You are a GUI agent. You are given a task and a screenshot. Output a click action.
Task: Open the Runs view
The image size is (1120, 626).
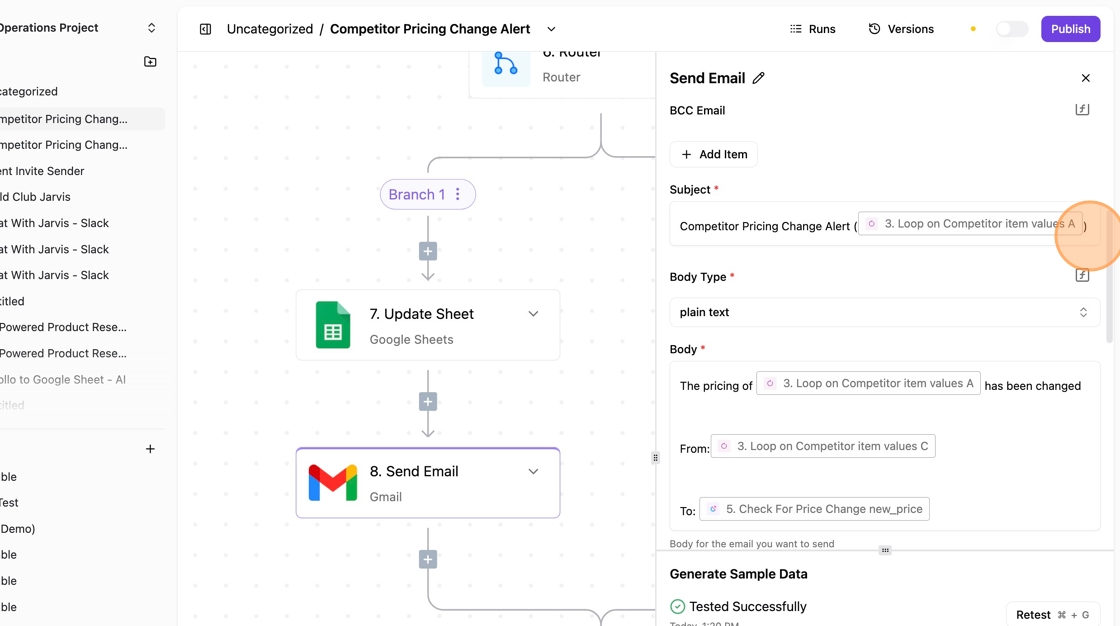812,29
